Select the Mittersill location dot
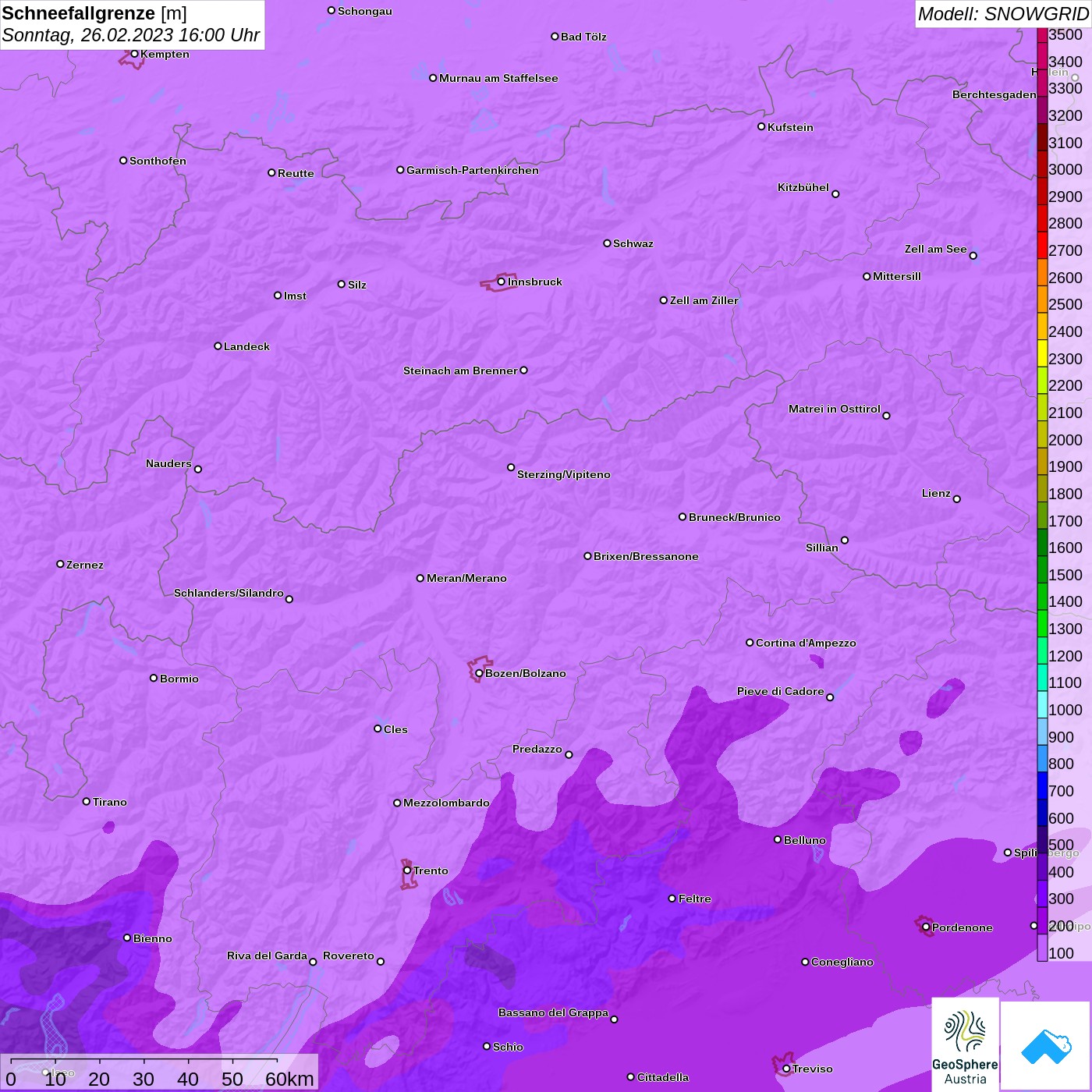1092x1092 pixels. [867, 276]
